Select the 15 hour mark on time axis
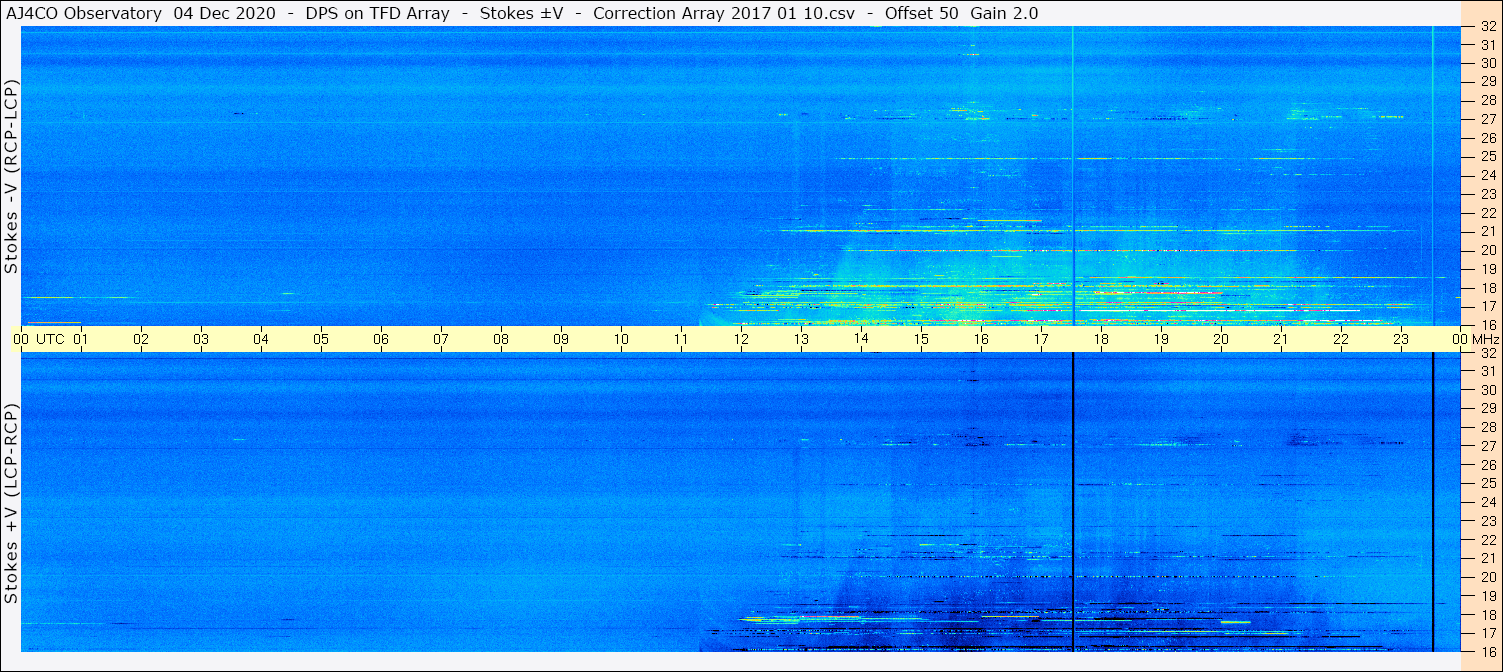Viewport: 1503px width, 672px height. tap(921, 339)
